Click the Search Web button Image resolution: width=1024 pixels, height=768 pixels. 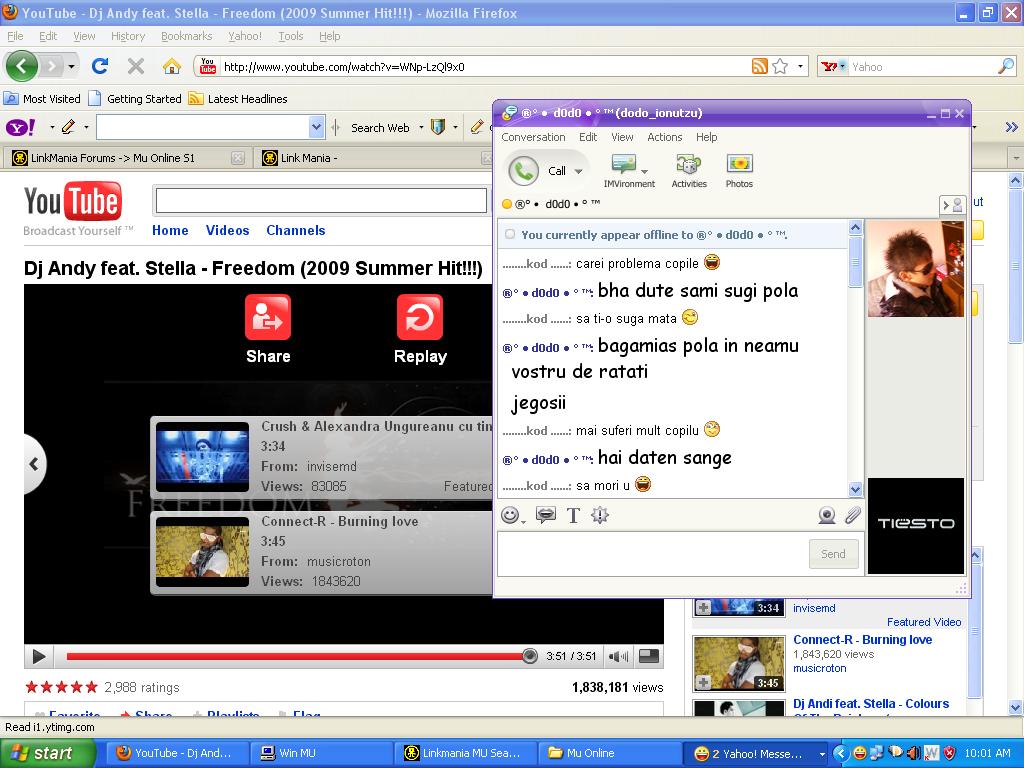pyautogui.click(x=380, y=127)
